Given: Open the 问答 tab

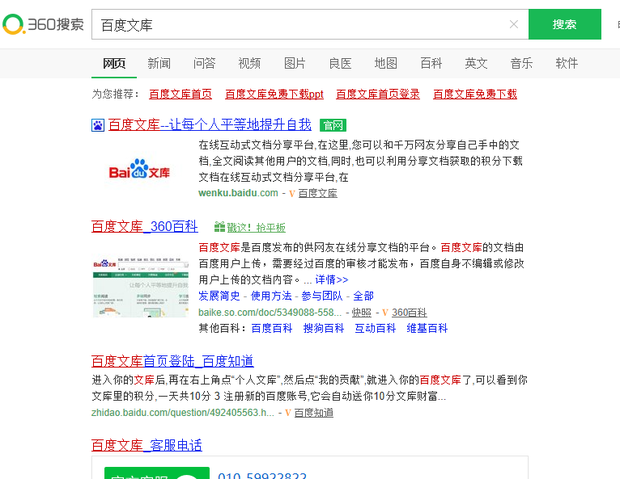Looking at the screenshot, I should 204,63.
